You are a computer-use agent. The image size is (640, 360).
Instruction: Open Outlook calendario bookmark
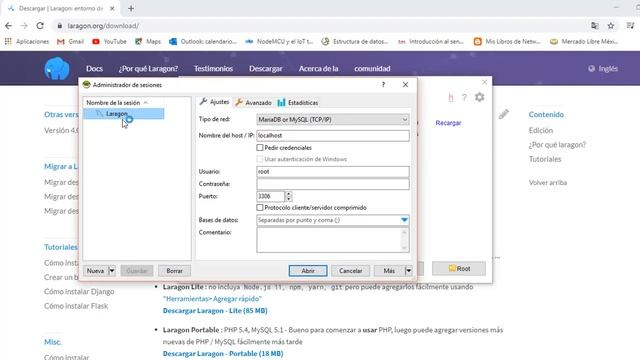click(x=203, y=41)
